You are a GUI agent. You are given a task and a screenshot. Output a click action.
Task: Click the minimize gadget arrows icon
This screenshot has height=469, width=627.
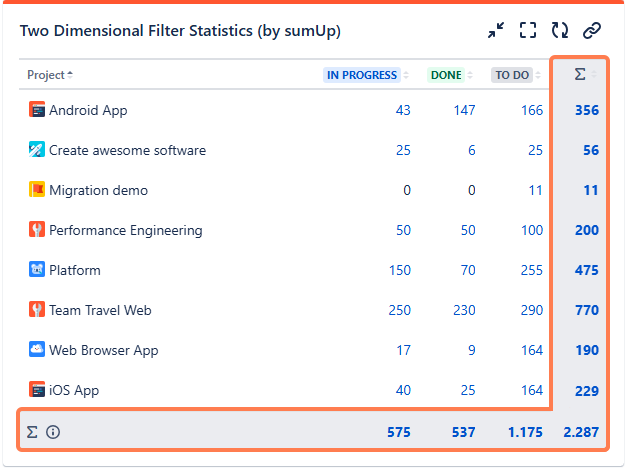(x=496, y=31)
